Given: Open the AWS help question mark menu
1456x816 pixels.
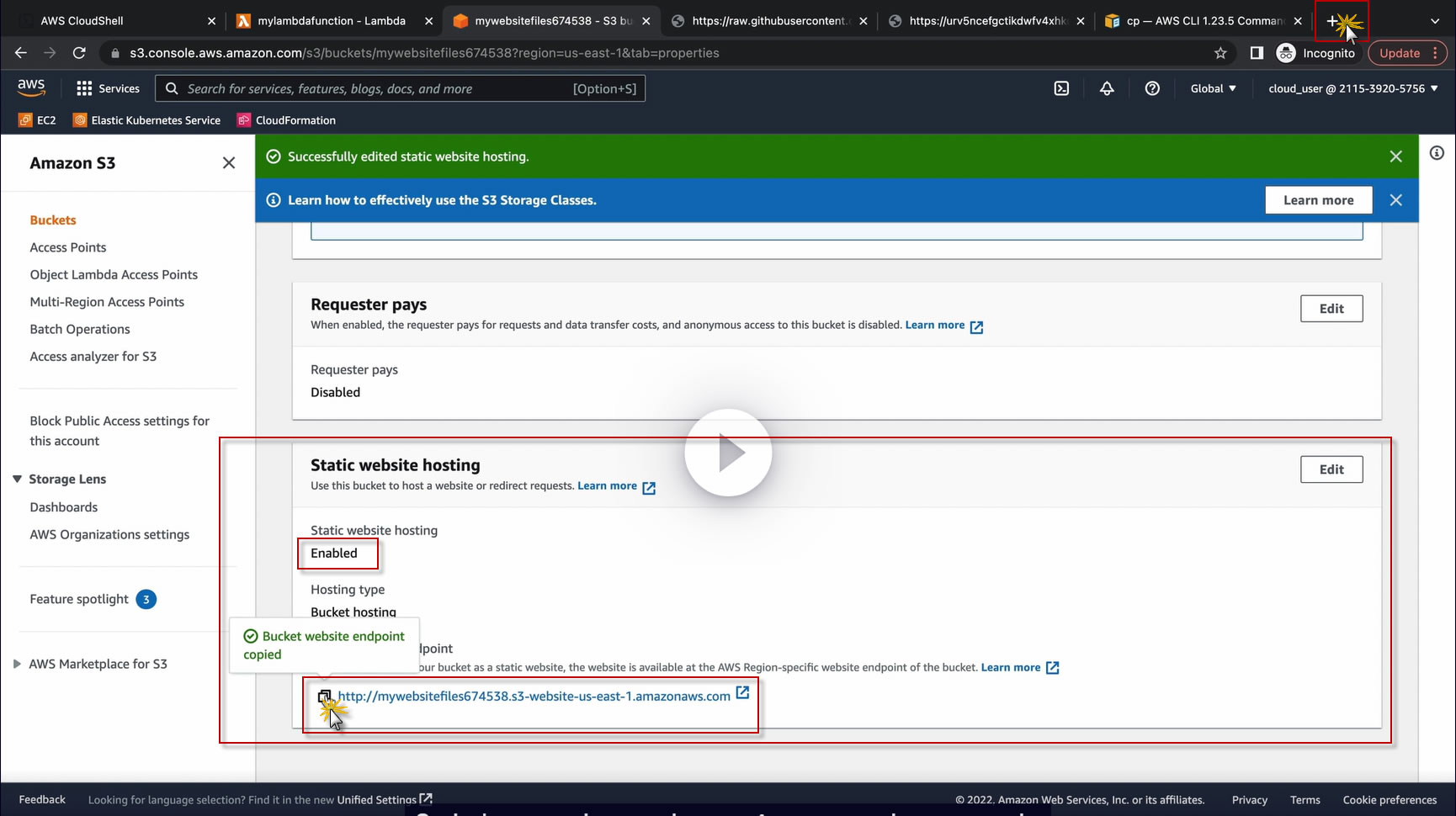Looking at the screenshot, I should pos(1152,88).
